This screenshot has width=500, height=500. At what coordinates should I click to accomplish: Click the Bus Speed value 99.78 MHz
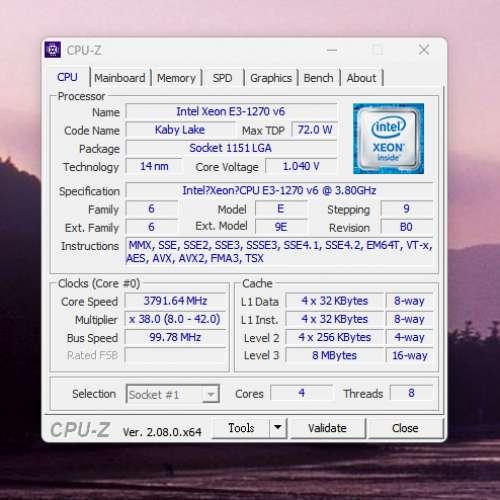point(175,337)
